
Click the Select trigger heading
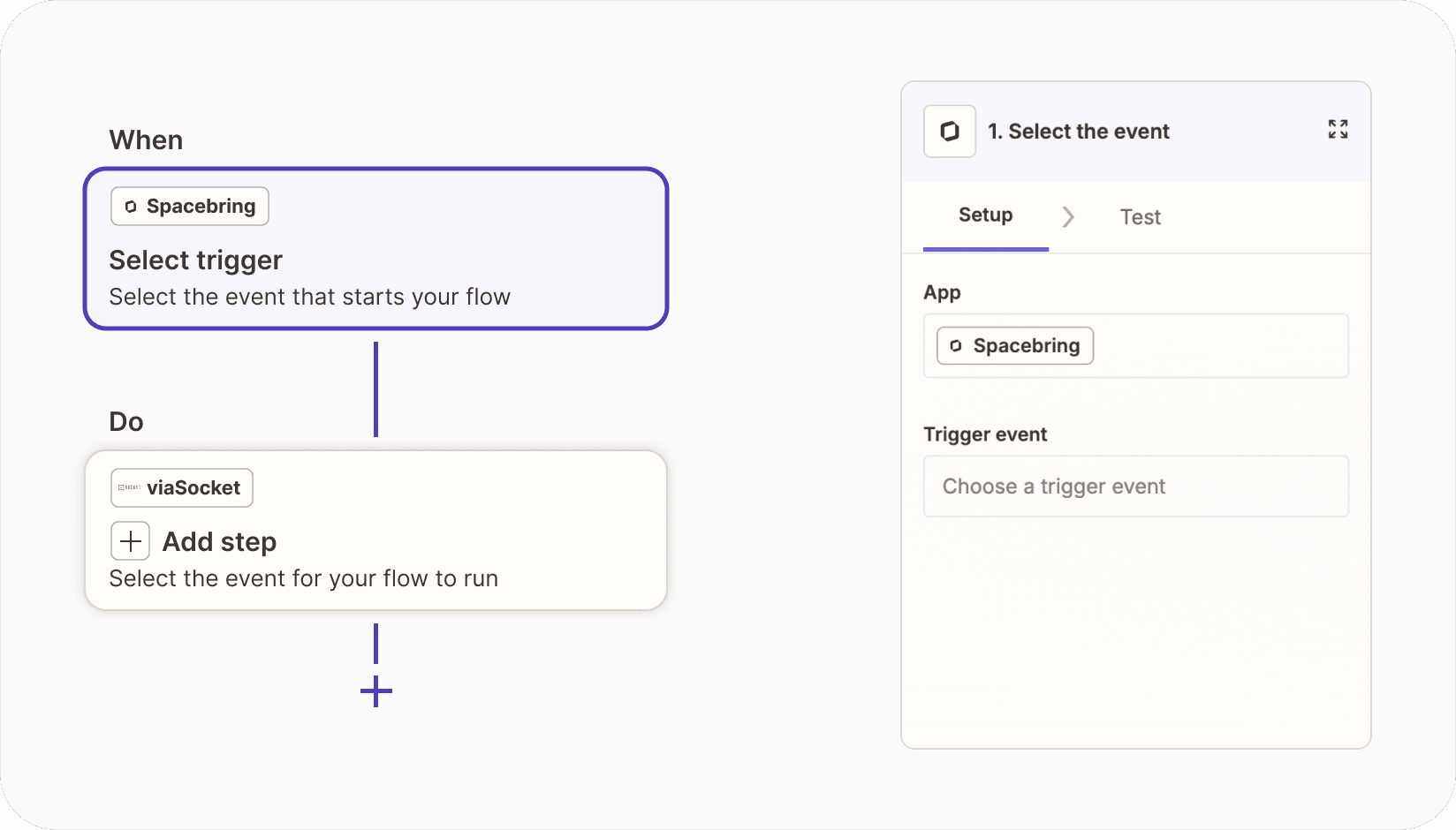(x=196, y=260)
